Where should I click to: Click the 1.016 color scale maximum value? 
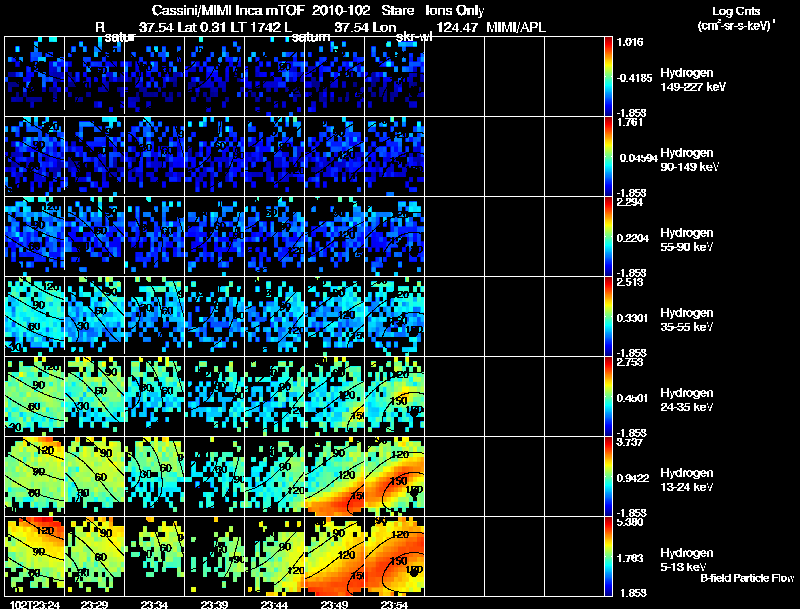(630, 42)
